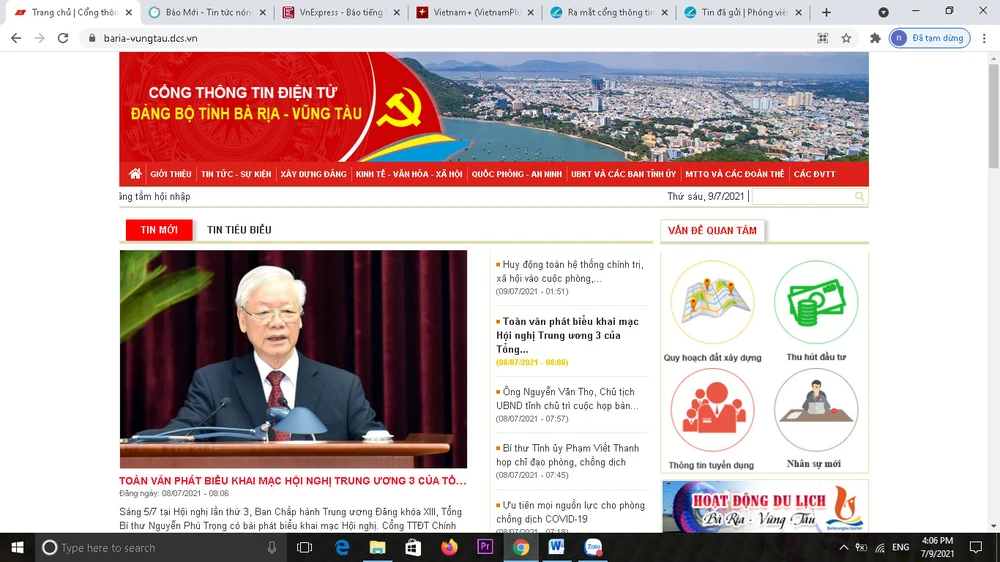
Task: Switch to the Tin đã gửi browser tab
Action: pos(742,12)
